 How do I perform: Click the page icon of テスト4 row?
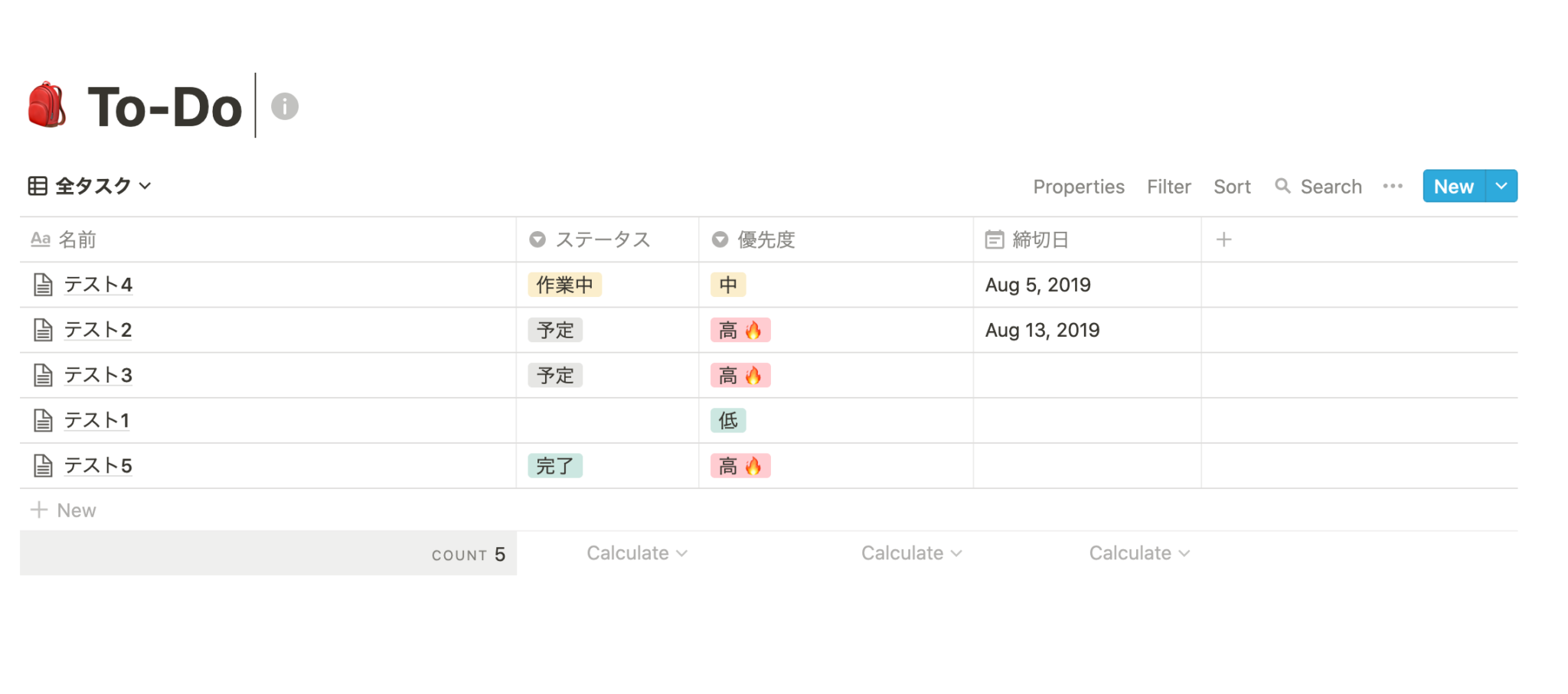click(x=43, y=285)
